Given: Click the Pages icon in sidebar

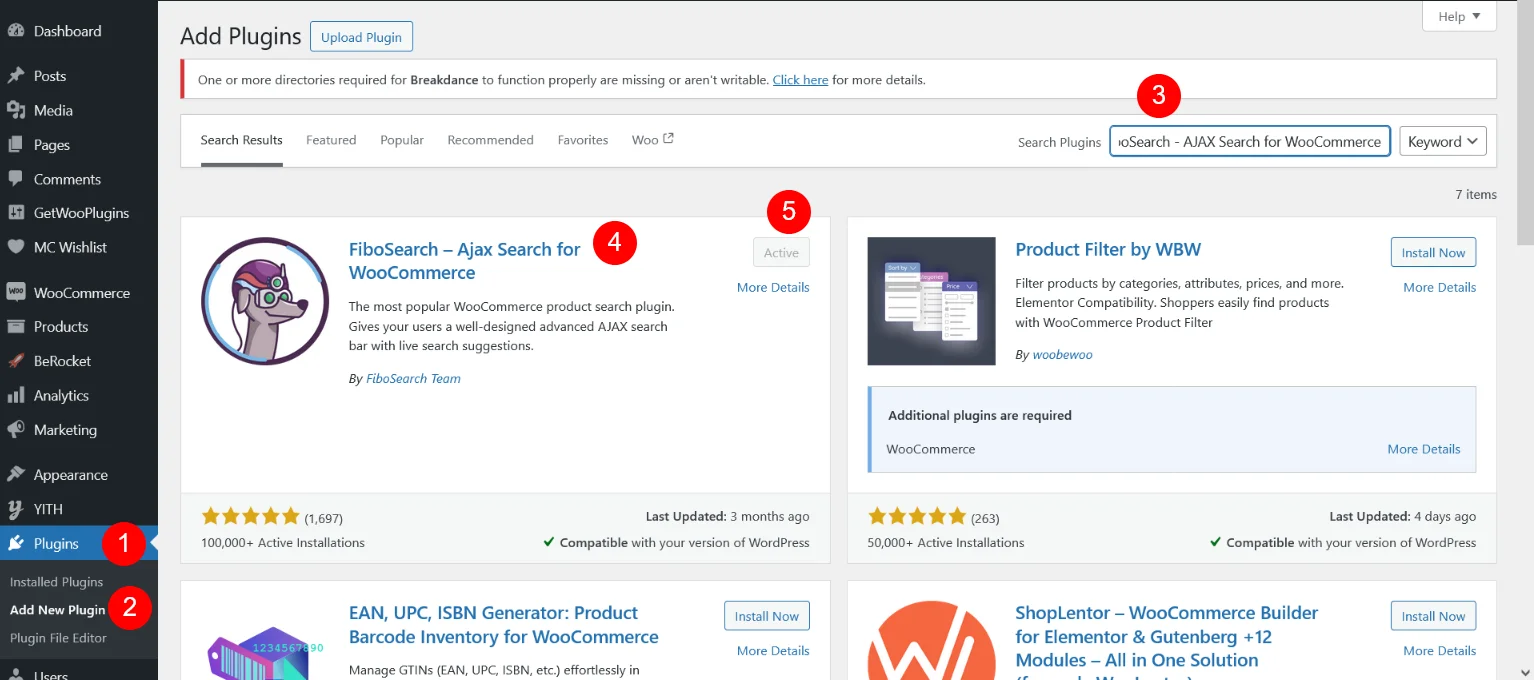Looking at the screenshot, I should (16, 145).
